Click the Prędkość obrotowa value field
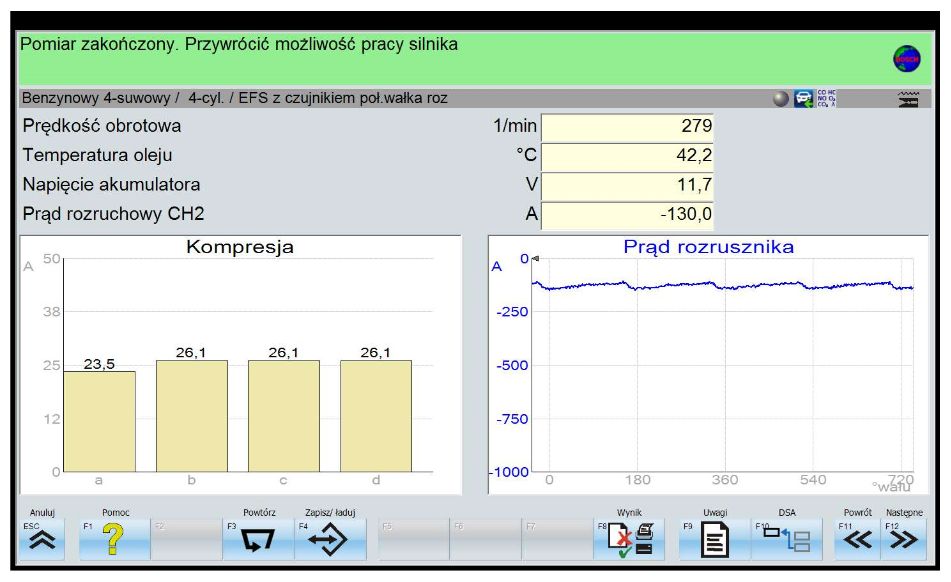This screenshot has height=582, width=951. (x=627, y=126)
